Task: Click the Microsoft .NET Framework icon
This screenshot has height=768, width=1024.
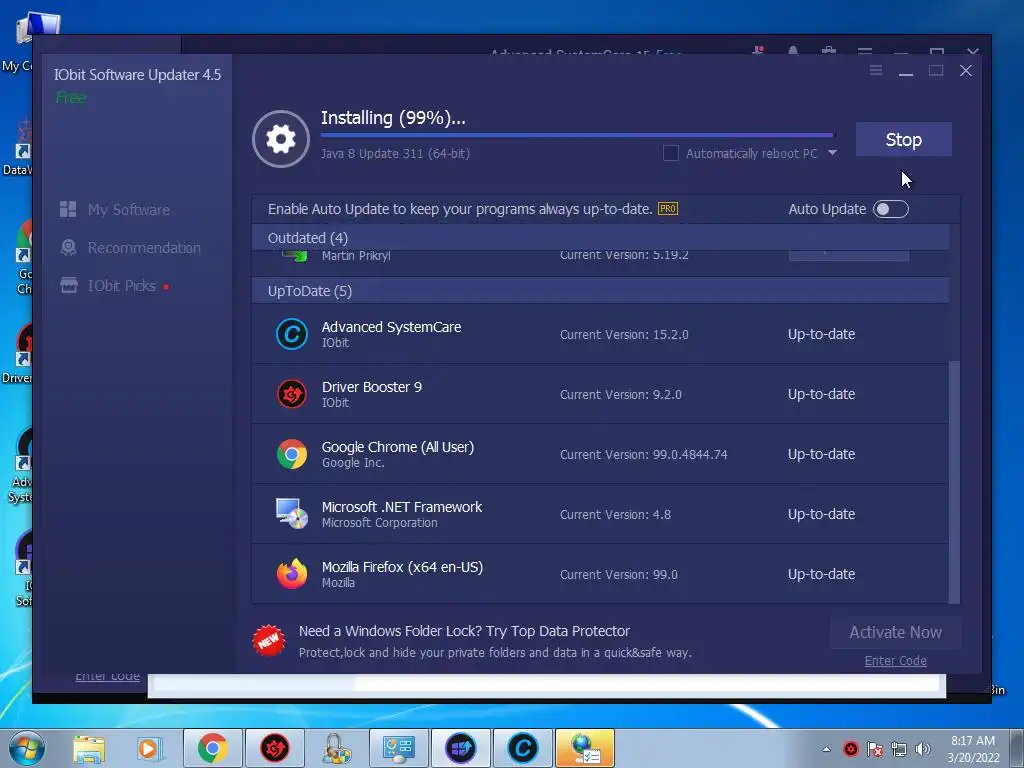Action: pyautogui.click(x=292, y=514)
